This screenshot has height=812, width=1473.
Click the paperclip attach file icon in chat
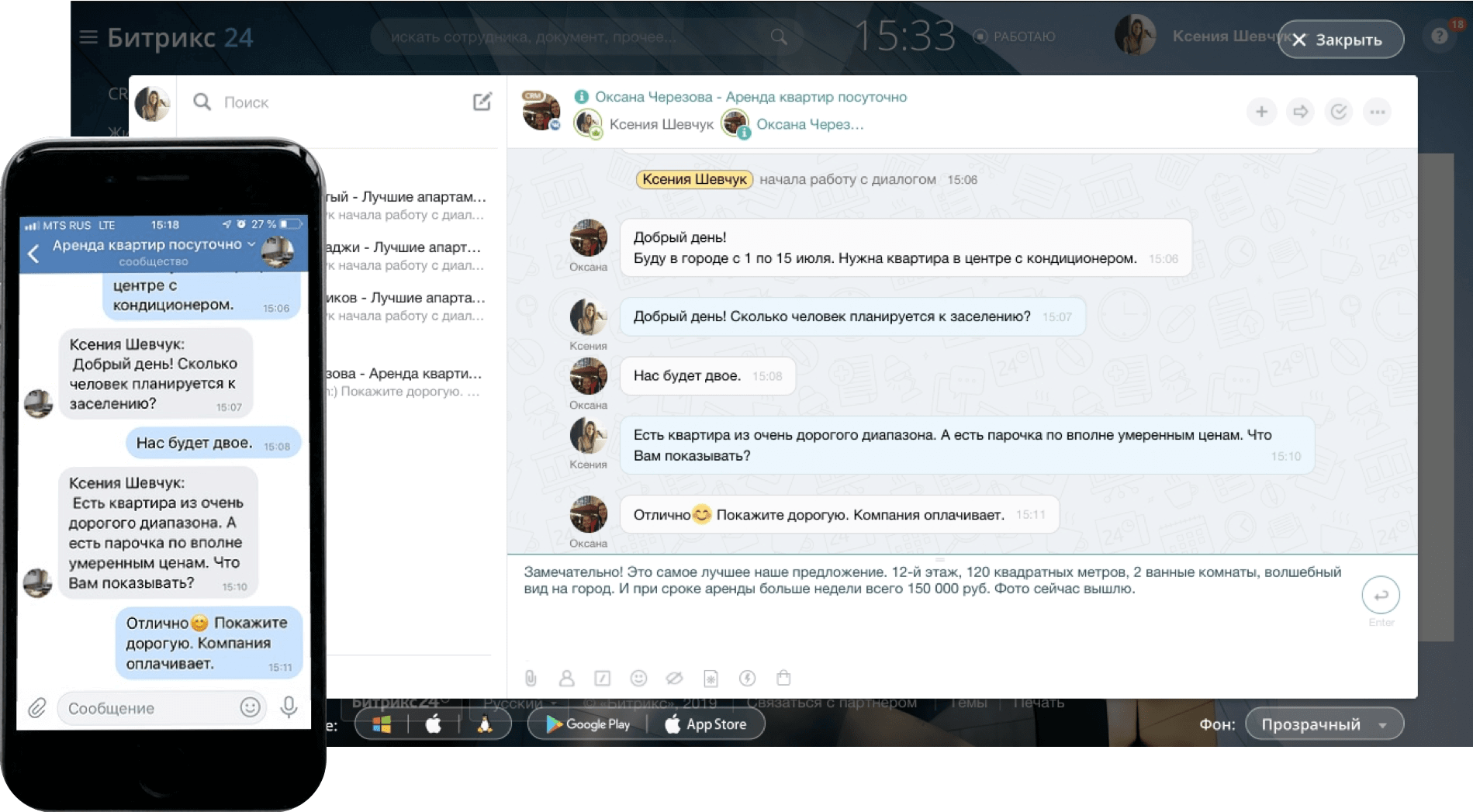[531, 679]
